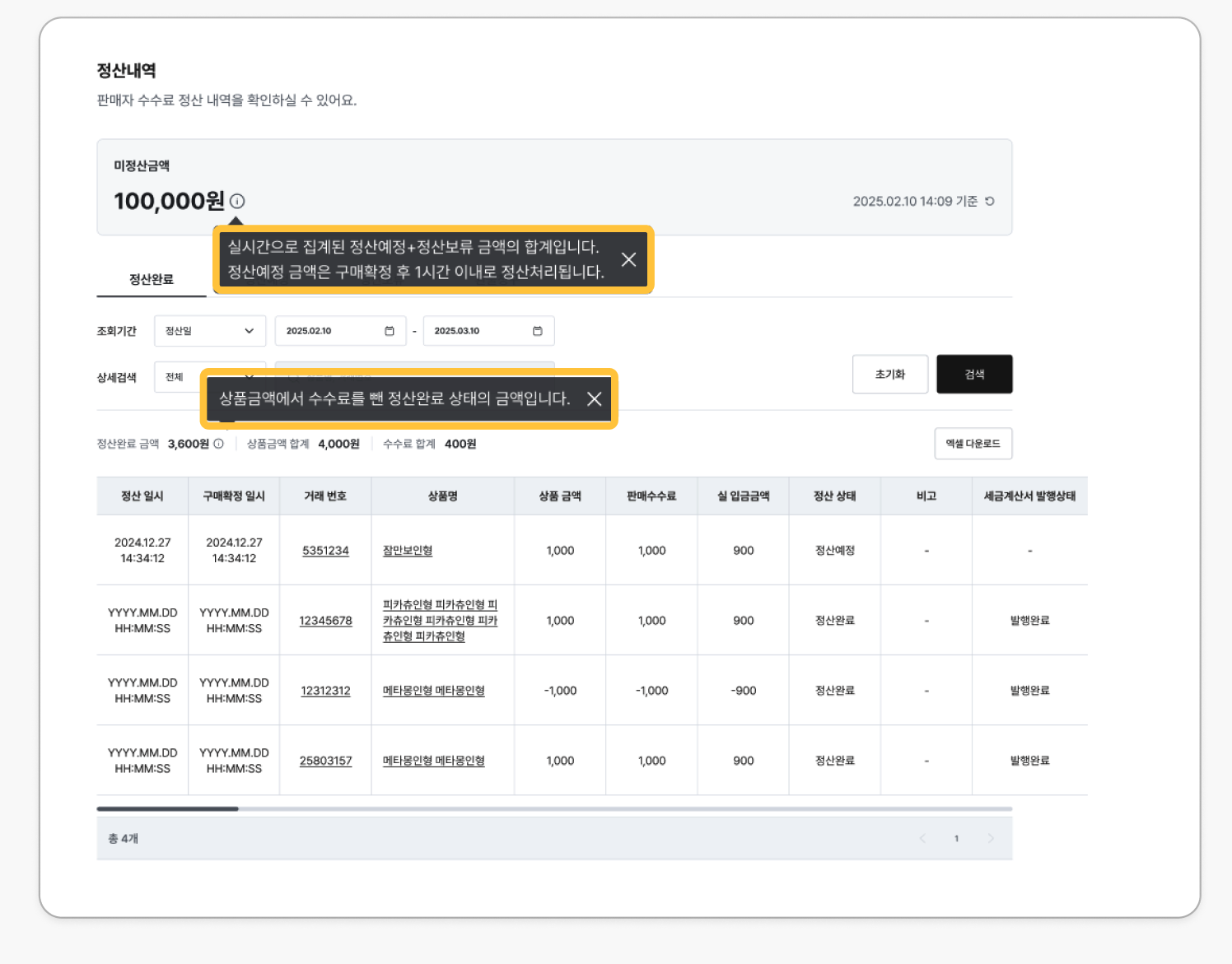Close the 실시간으로 집계된 tooltip
This screenshot has height=964, width=1232.
coord(628,259)
